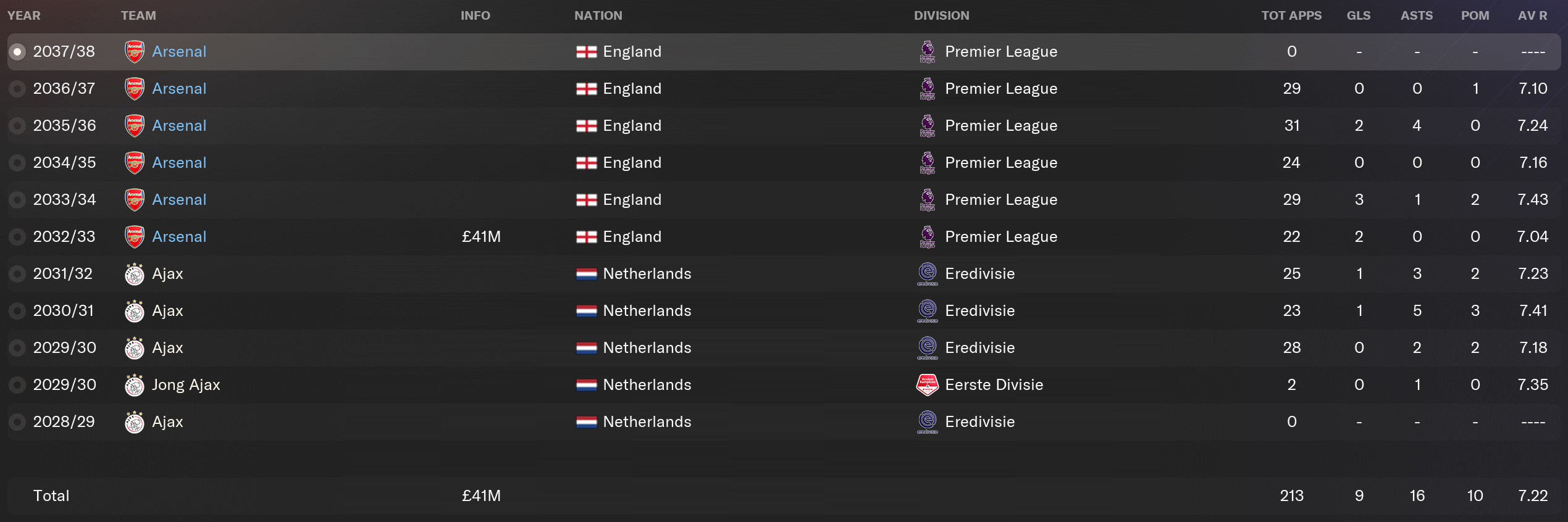
Task: Click Arsenal crest in 2037/38 row
Action: 135,52
